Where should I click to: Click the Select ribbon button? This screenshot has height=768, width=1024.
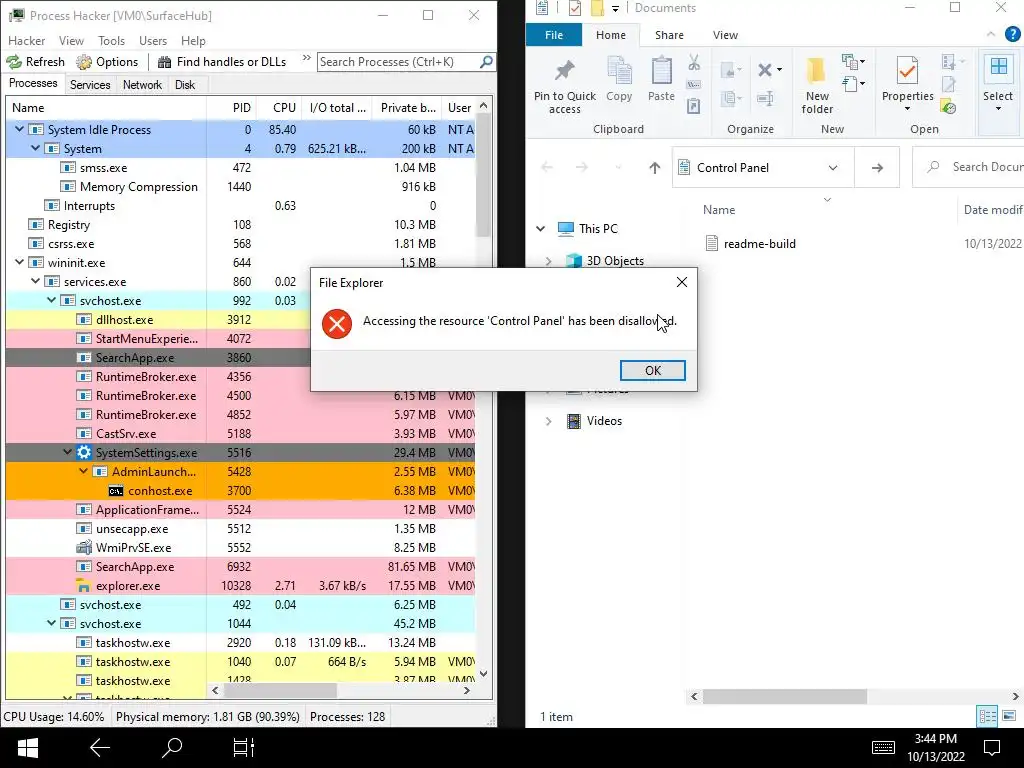point(998,84)
